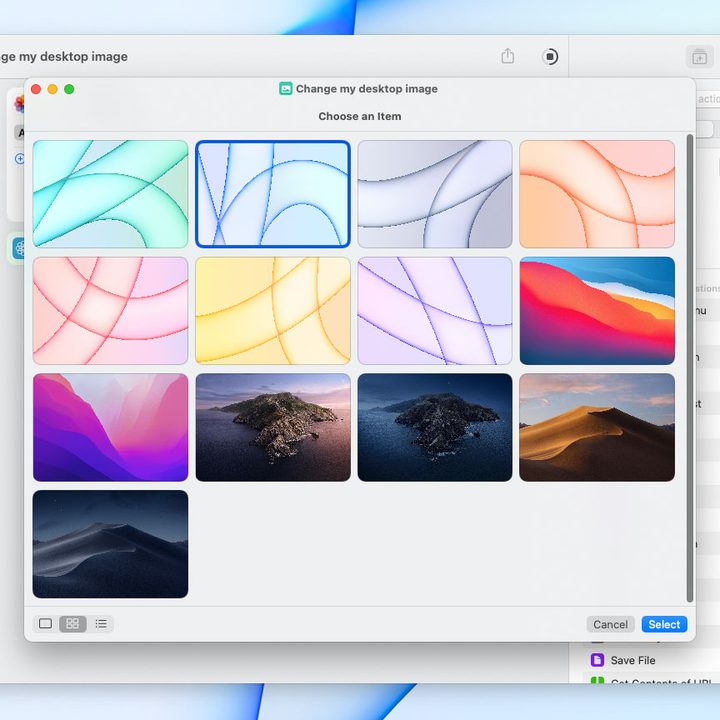Select the Big Sur colorful wave wallpaper
This screenshot has height=720, width=720.
pyautogui.click(x=597, y=310)
